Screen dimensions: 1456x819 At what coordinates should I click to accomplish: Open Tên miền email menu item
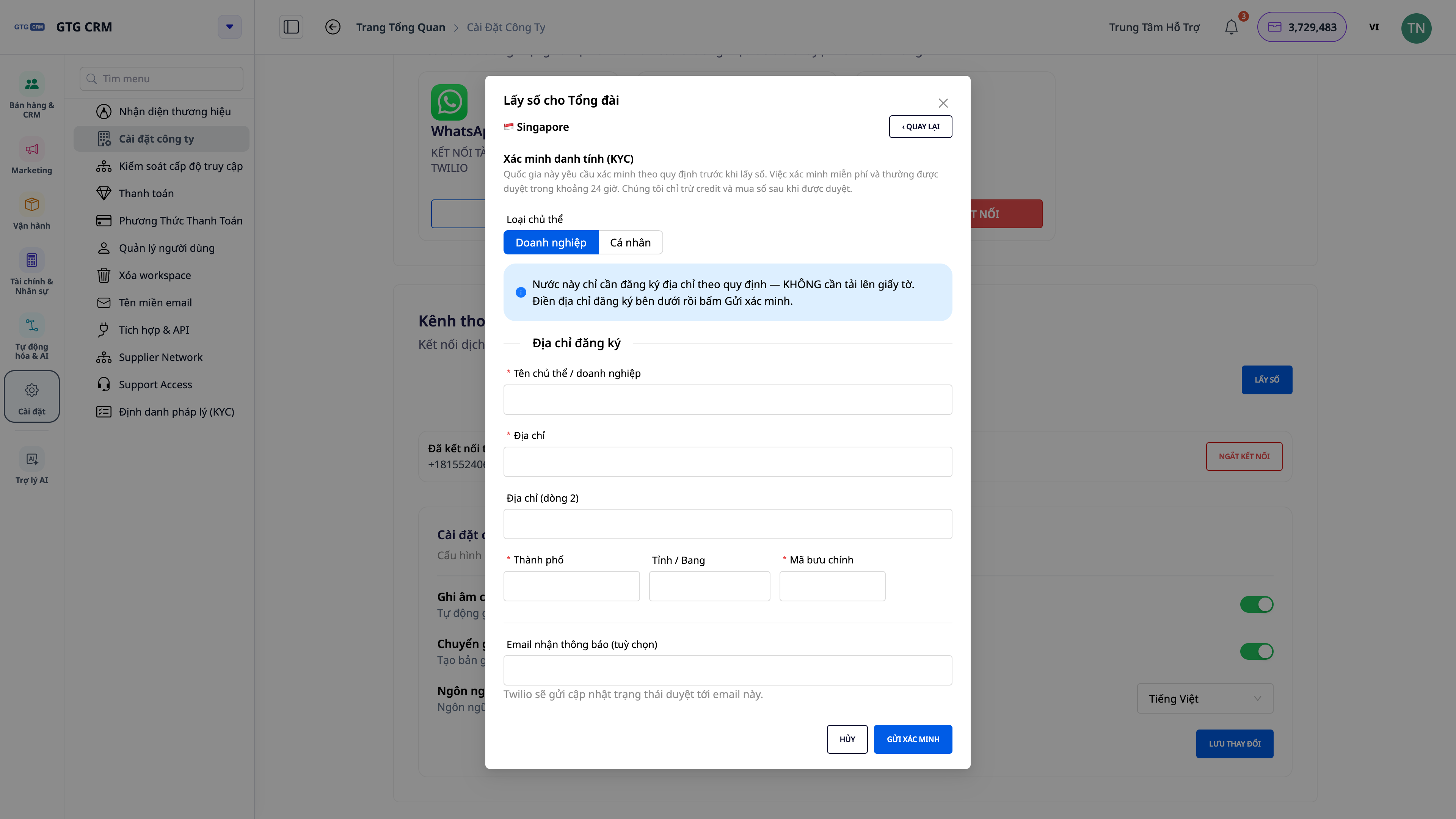(162, 303)
